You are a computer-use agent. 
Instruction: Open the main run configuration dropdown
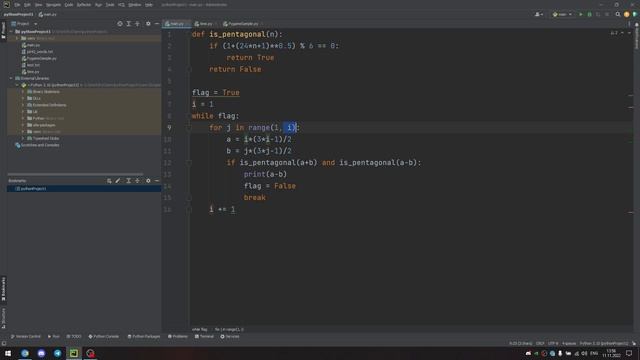562,14
